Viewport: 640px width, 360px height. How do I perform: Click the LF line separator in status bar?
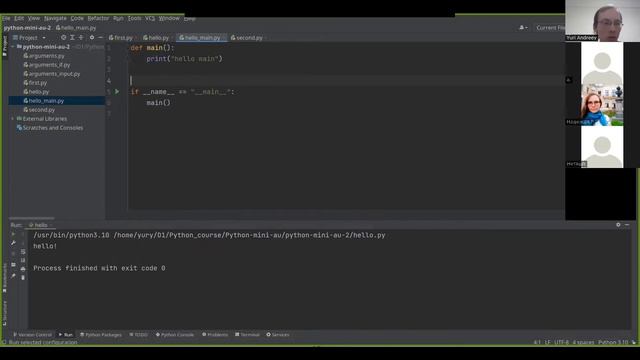pos(547,342)
